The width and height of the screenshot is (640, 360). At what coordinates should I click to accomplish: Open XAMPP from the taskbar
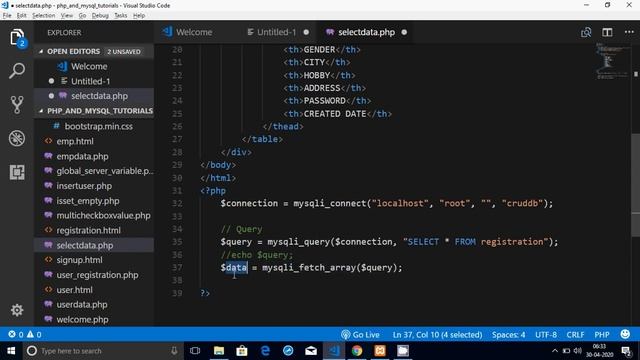click(380, 351)
